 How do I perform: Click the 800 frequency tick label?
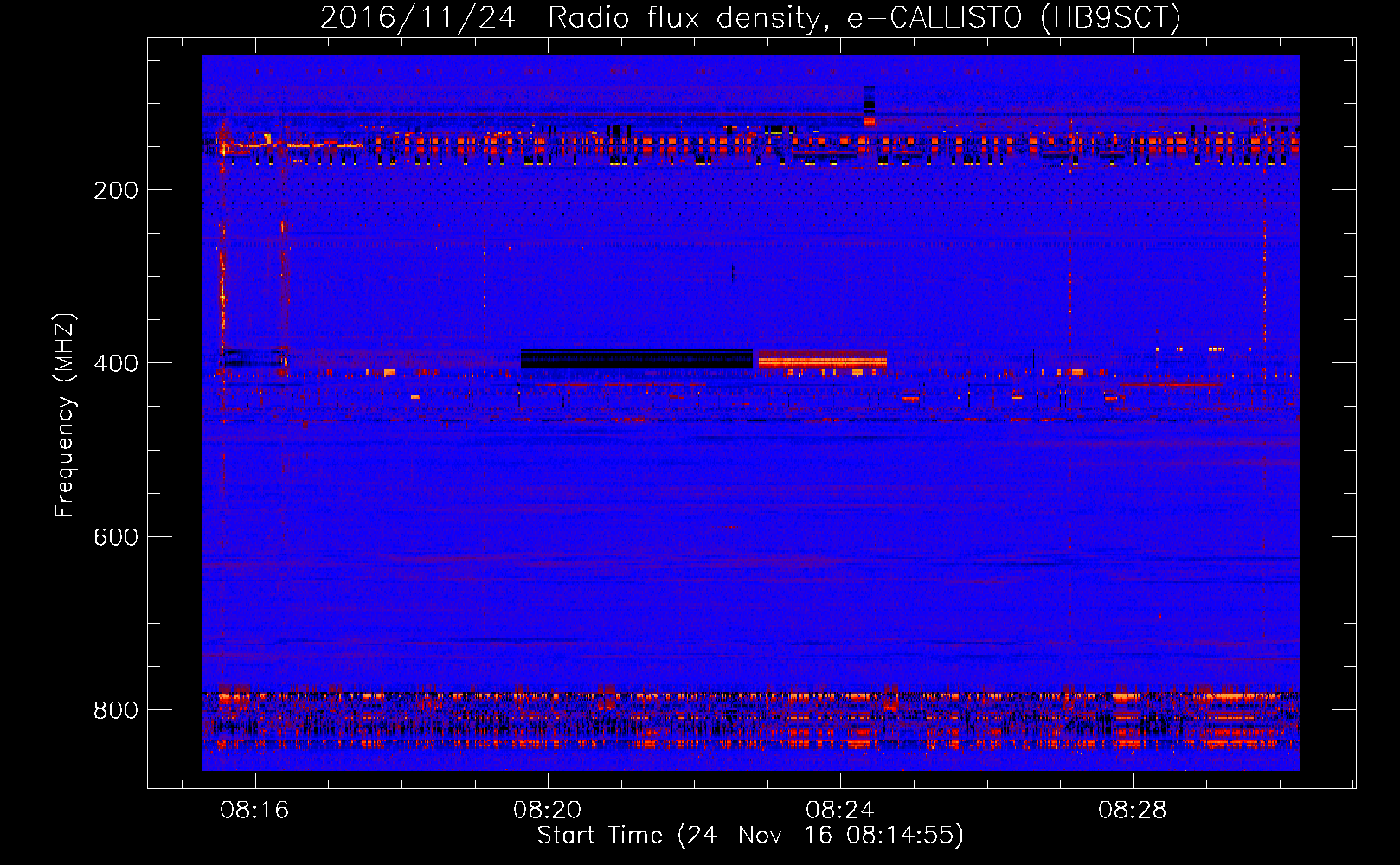point(116,710)
